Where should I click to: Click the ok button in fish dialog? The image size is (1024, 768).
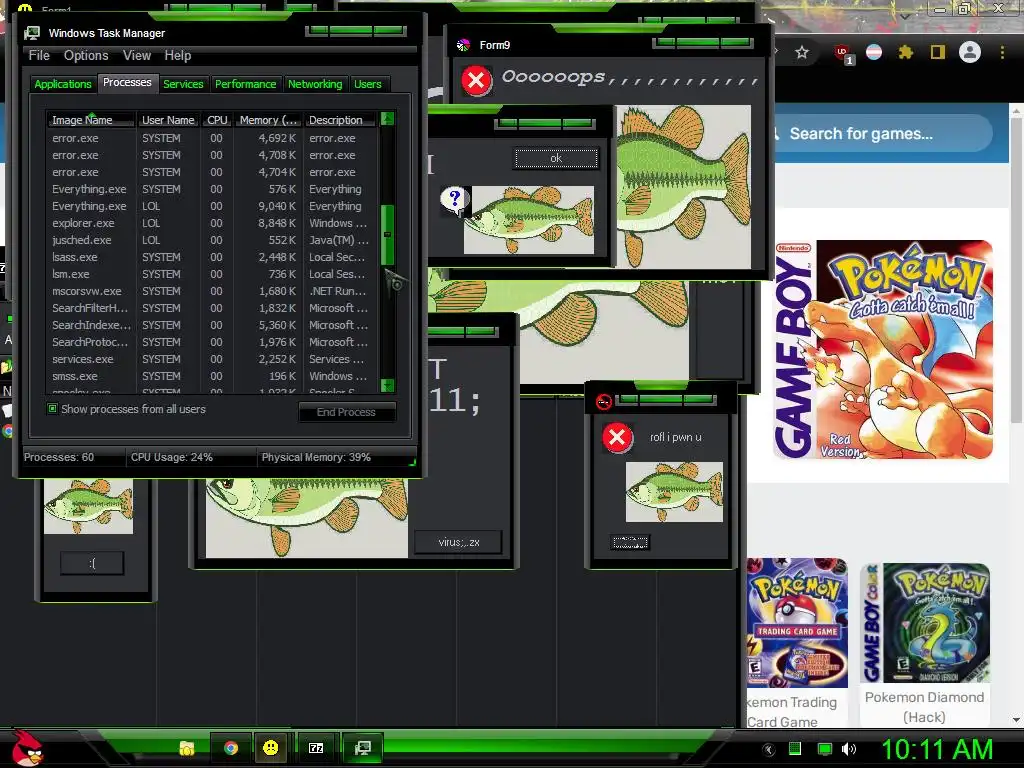(x=556, y=158)
